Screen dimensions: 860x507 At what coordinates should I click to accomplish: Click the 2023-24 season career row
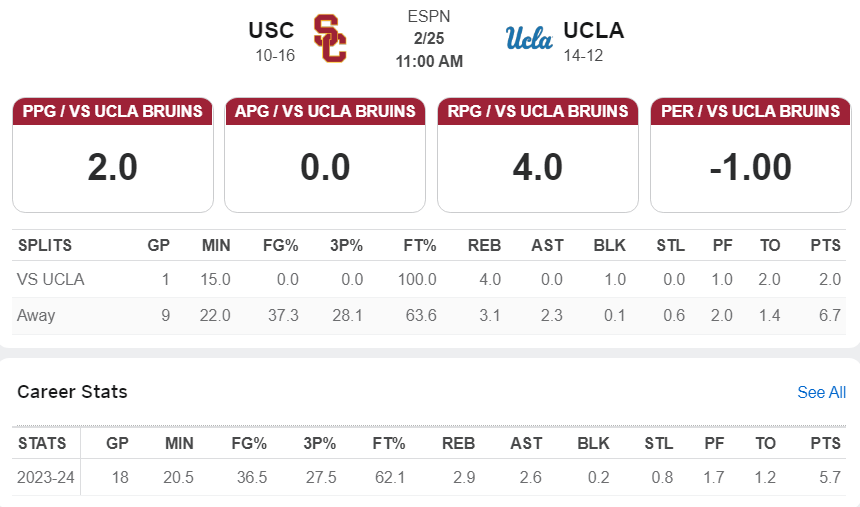pyautogui.click(x=429, y=477)
